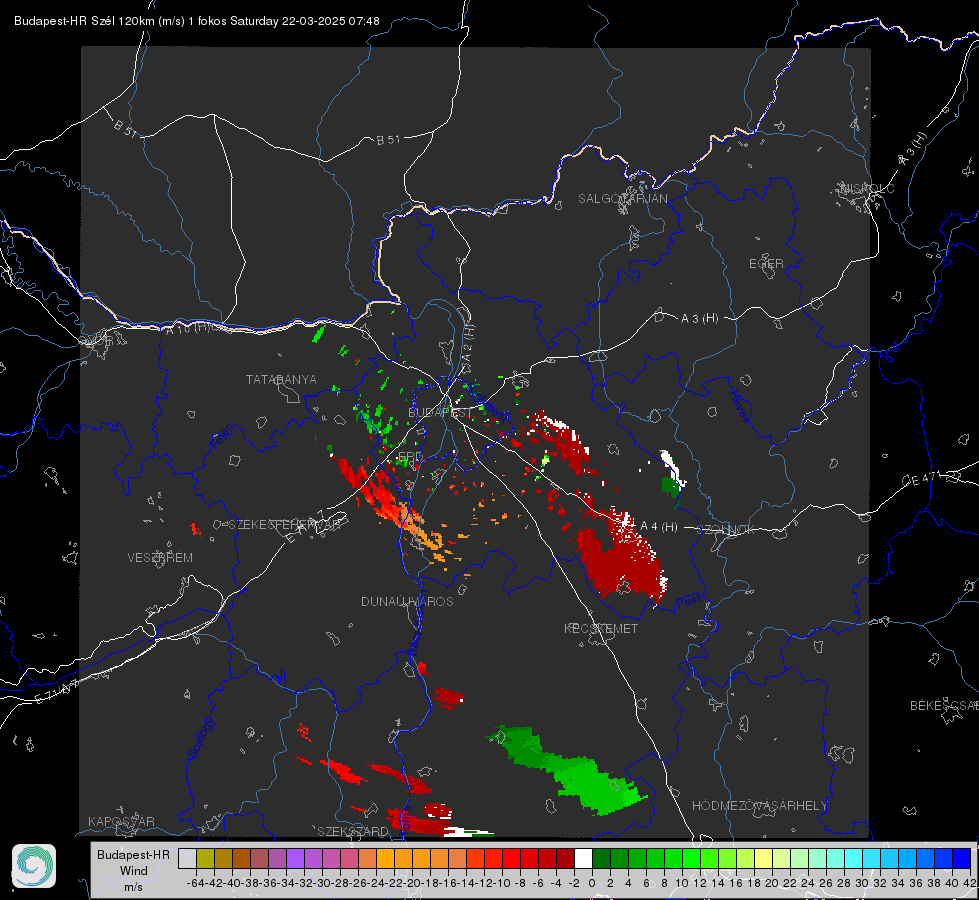979x900 pixels.
Task: Click the BÉKÉSCSABA label at the map edge
Action: click(x=943, y=706)
